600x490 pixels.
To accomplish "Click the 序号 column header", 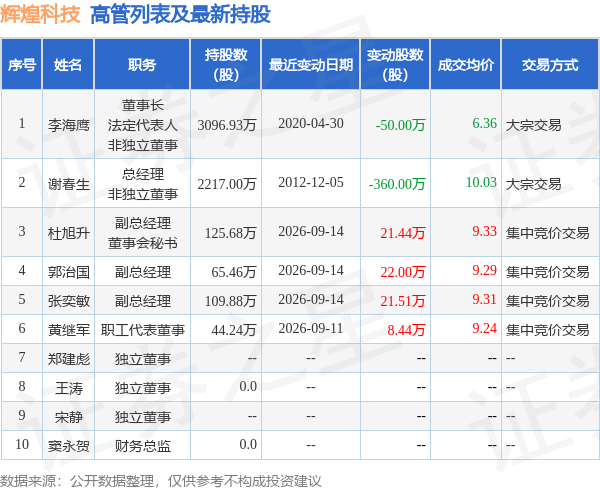I will (x=22, y=64).
